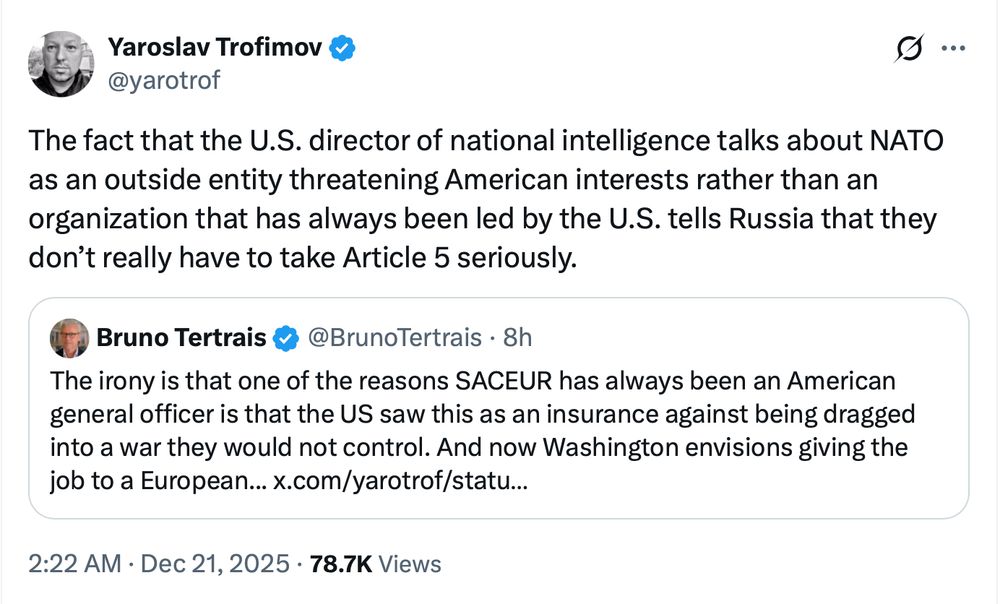
Task: Open Yaroslav Trofimov's profile picture
Action: 62,64
